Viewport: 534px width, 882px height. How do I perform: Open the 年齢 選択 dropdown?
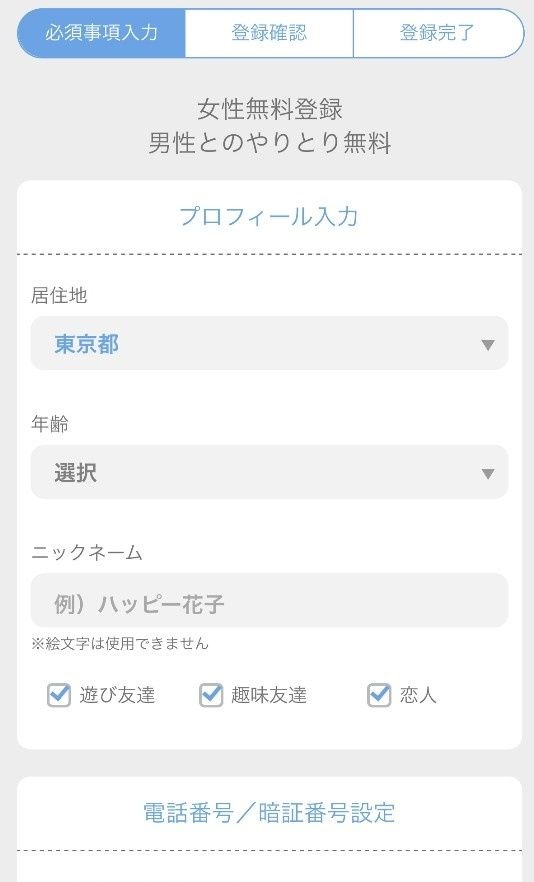pyautogui.click(x=269, y=471)
